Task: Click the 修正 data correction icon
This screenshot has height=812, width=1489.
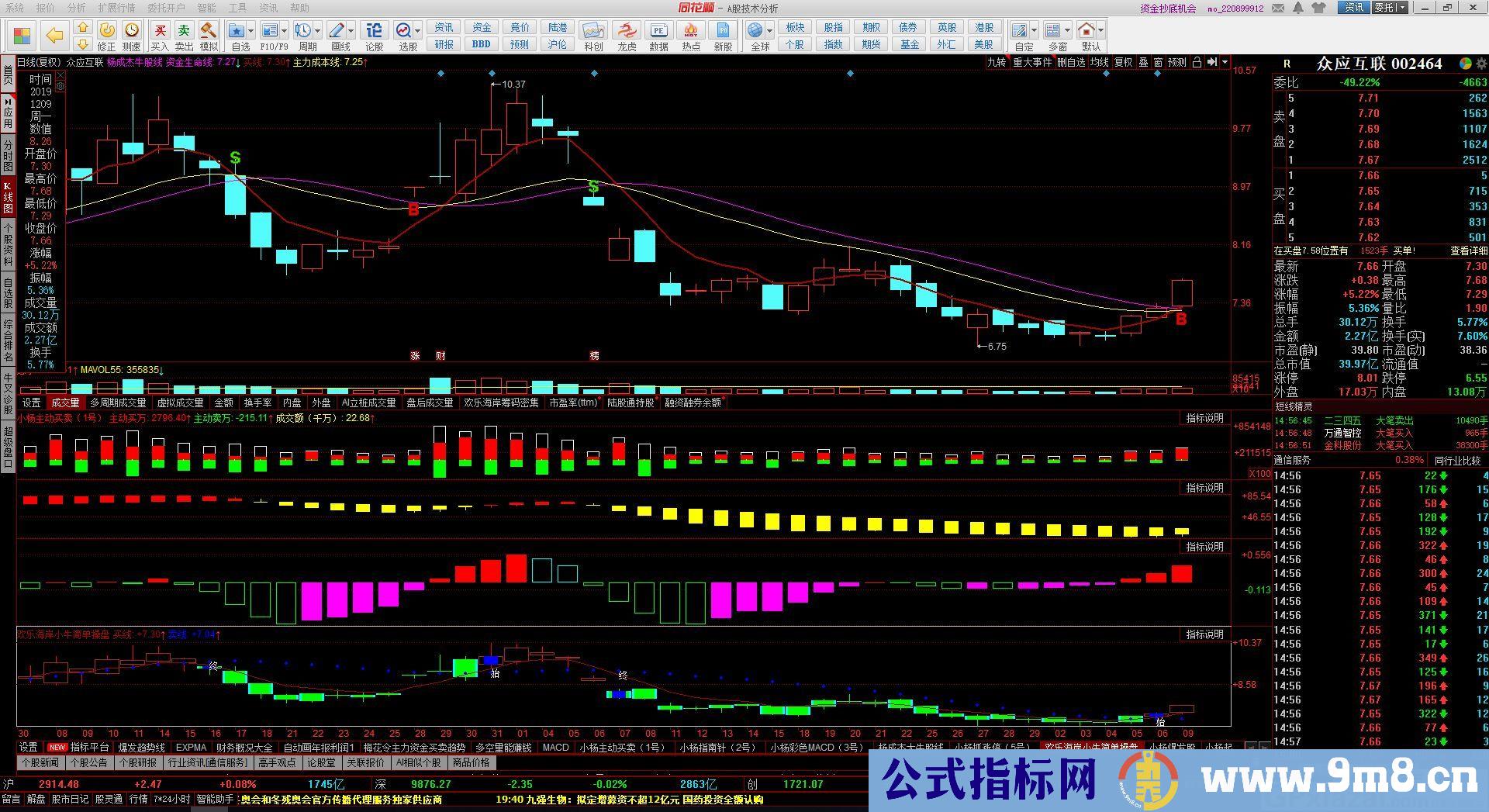Action: pyautogui.click(x=107, y=30)
